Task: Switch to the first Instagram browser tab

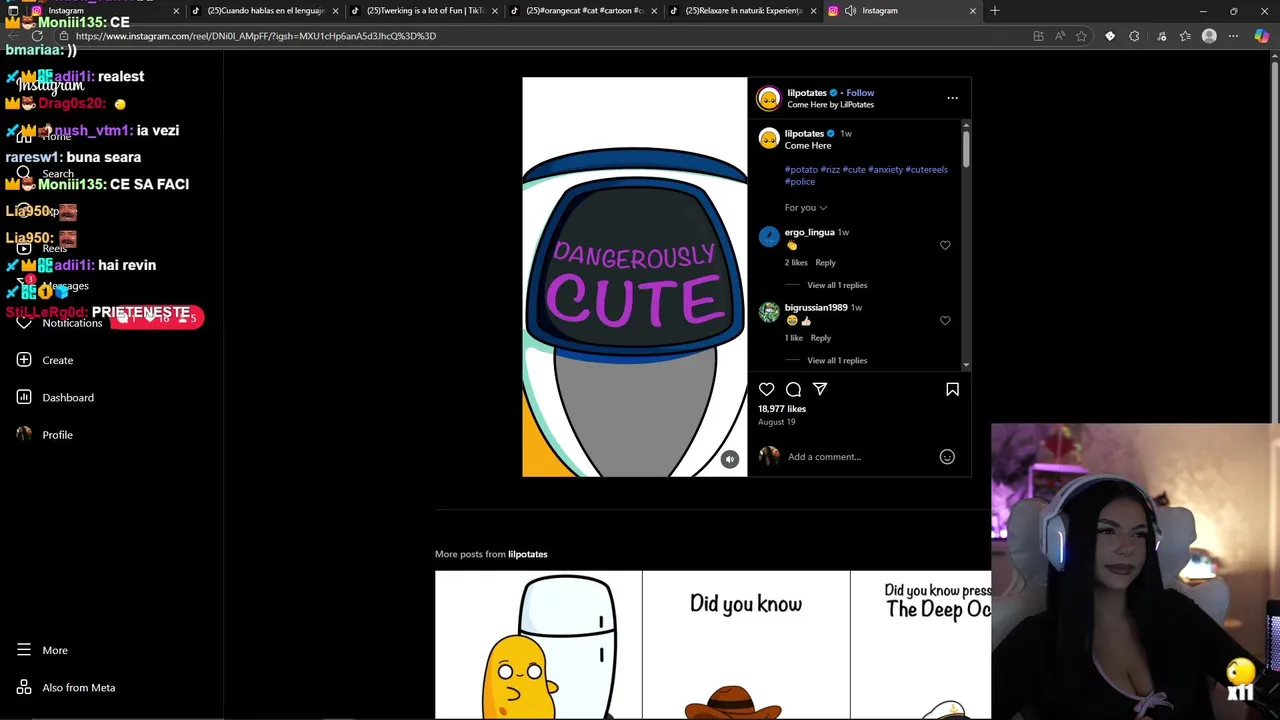Action: point(105,11)
